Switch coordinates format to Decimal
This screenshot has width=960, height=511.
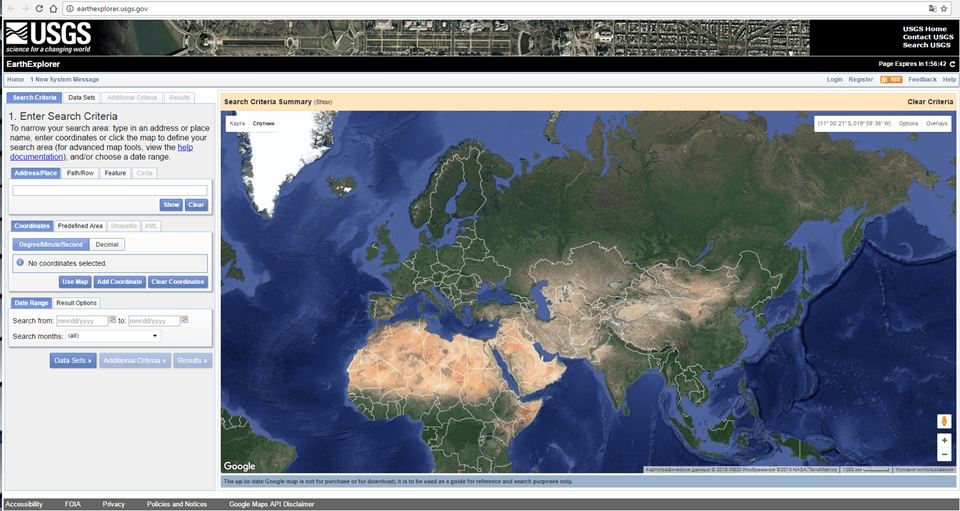107,244
